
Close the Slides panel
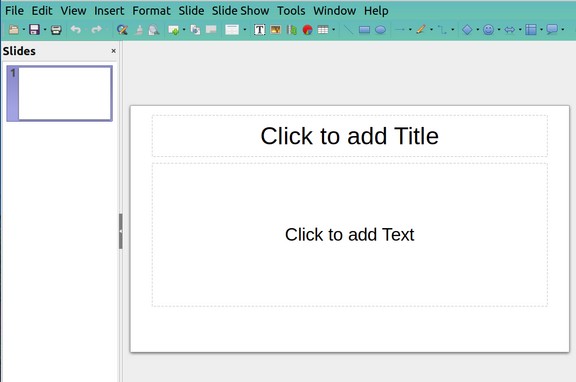pyautogui.click(x=114, y=51)
